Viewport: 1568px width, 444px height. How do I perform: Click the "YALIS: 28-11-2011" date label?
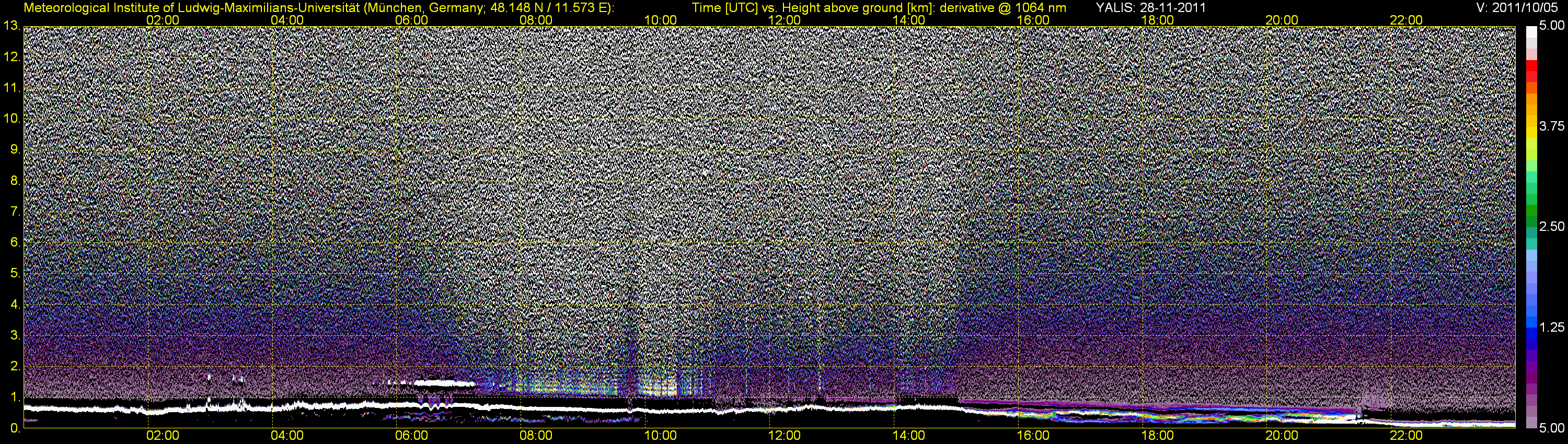1150,7
